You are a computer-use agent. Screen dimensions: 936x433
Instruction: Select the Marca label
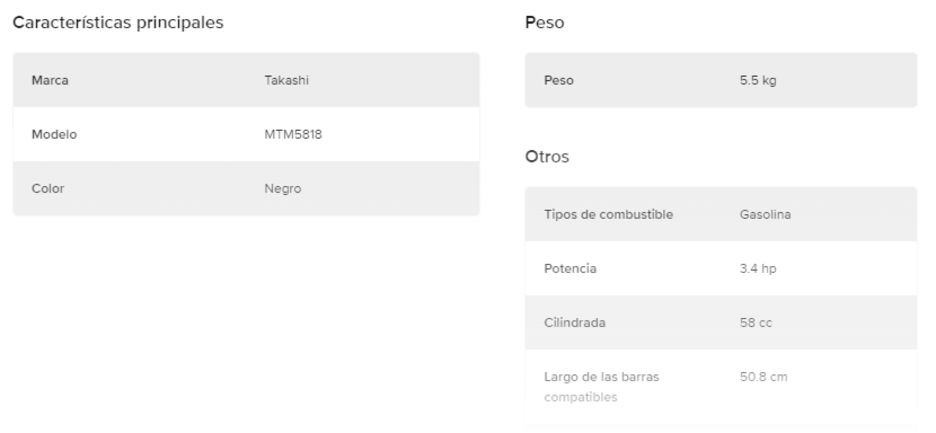50,80
